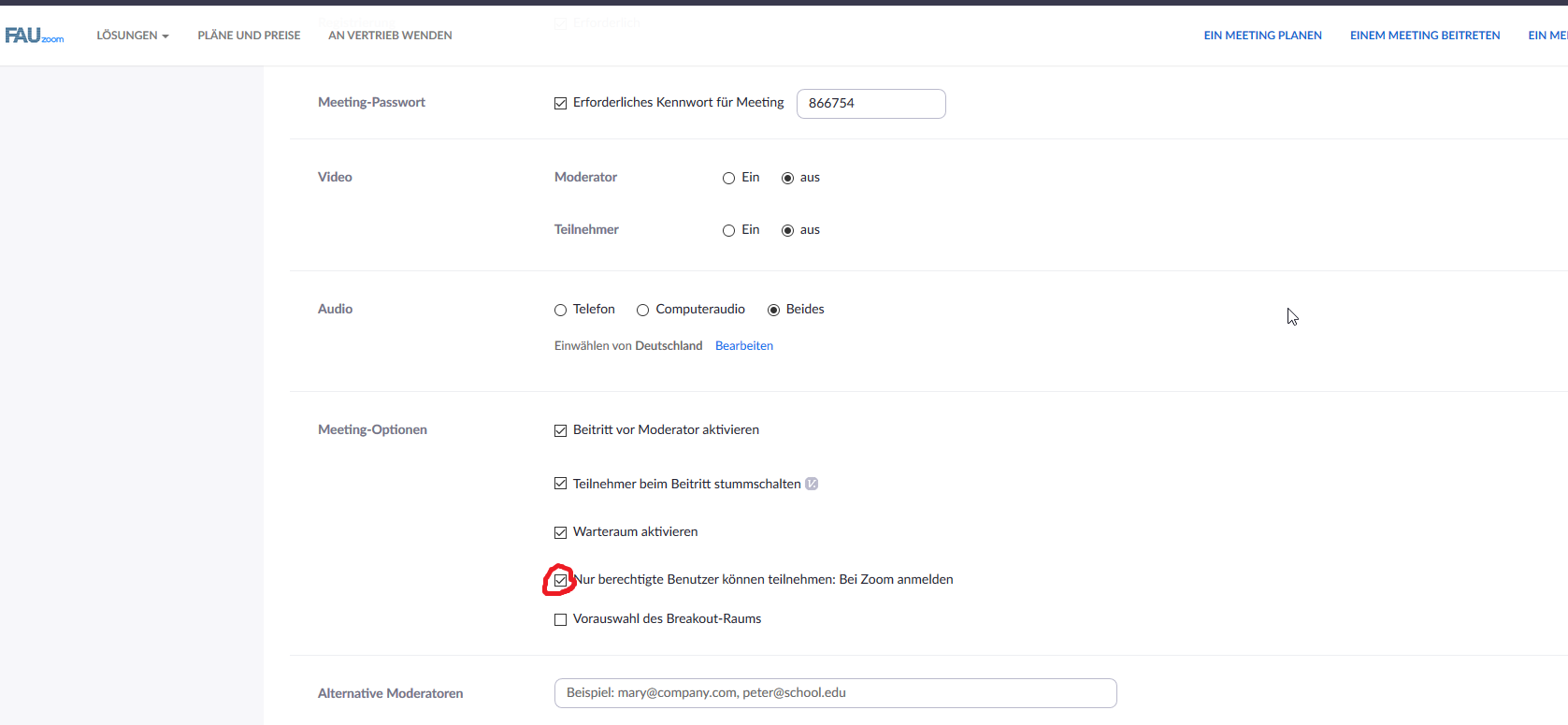Open AN VERTRIEB WENDEN page

point(390,36)
